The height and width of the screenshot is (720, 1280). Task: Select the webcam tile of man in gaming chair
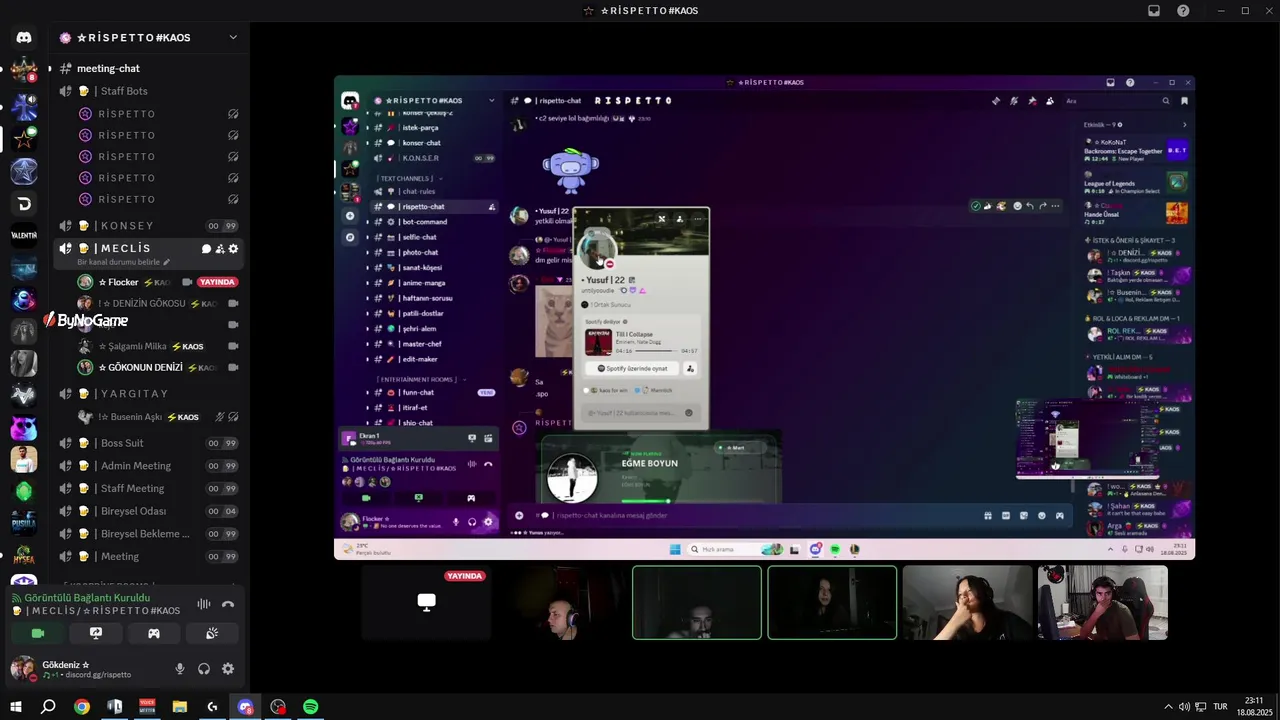1102,603
